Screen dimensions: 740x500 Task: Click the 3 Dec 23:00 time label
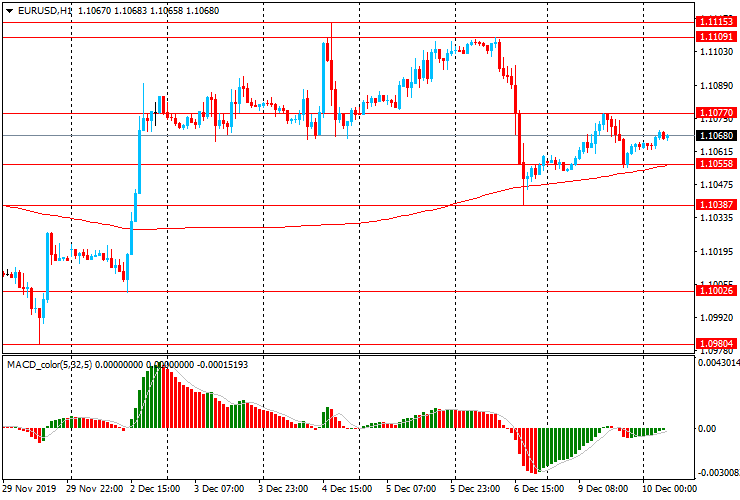(x=283, y=489)
